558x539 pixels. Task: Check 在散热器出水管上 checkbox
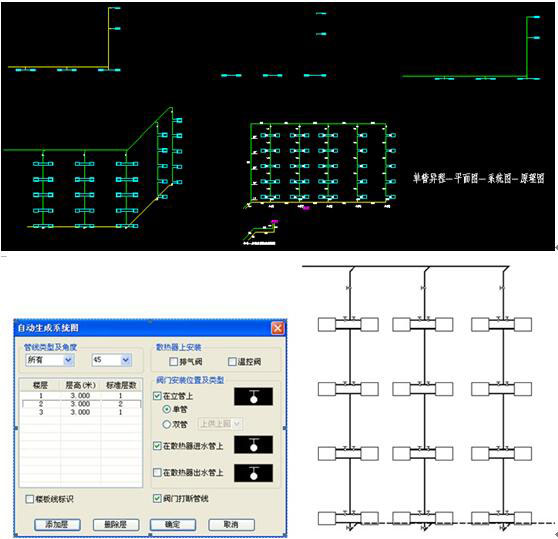click(157, 472)
